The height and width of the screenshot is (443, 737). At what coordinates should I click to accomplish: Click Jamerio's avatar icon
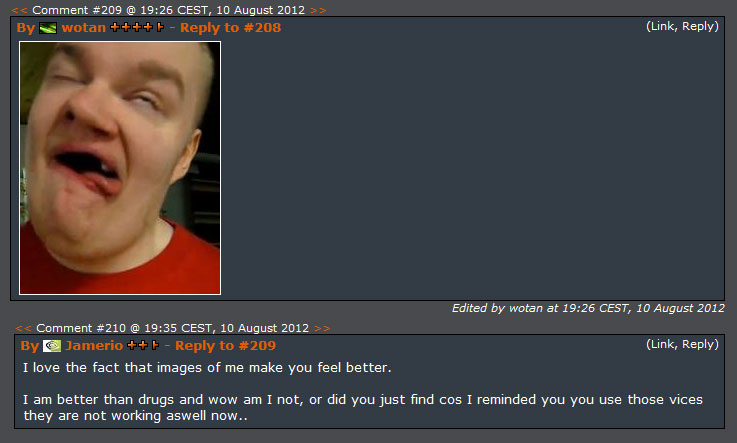tap(52, 346)
